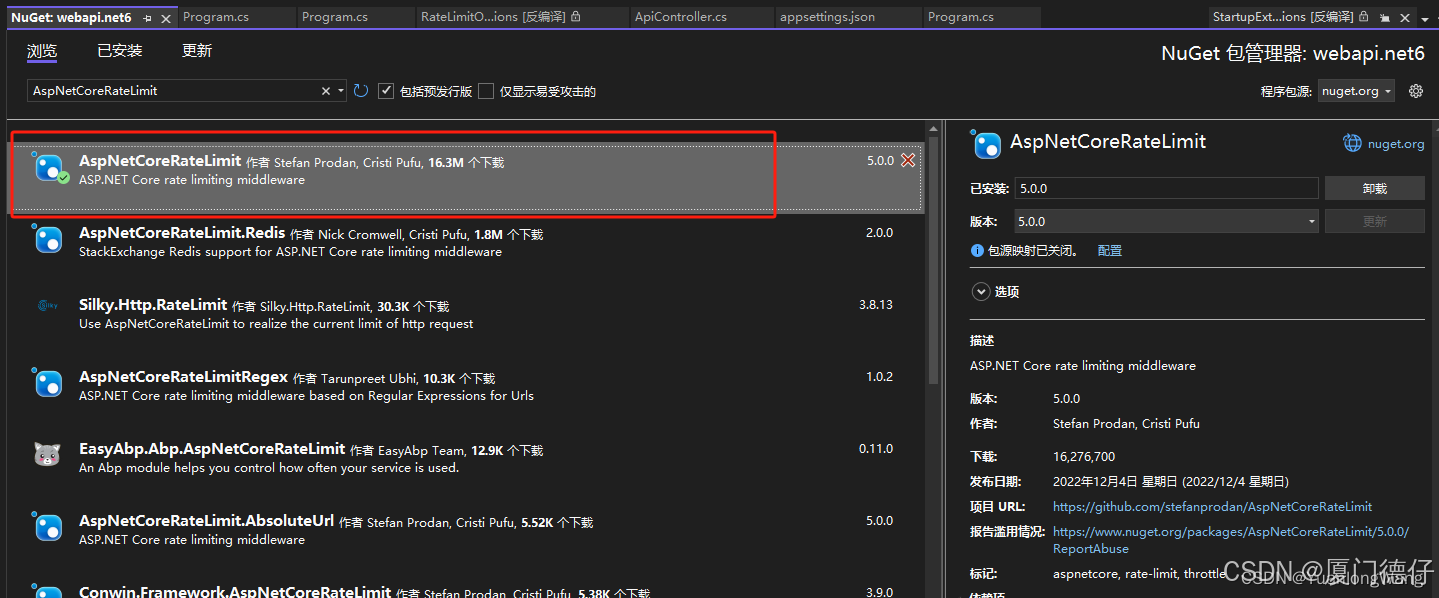
Task: Click the package list scrollbar up arrow
Action: (x=934, y=130)
